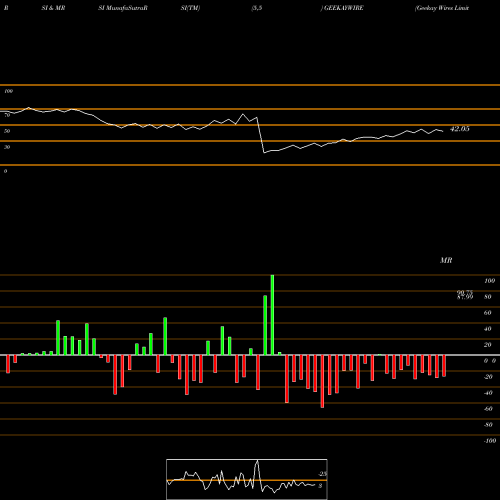500x500 pixels.
Task: Click the 'SI(TM)' header label
Action: tap(190, 8)
